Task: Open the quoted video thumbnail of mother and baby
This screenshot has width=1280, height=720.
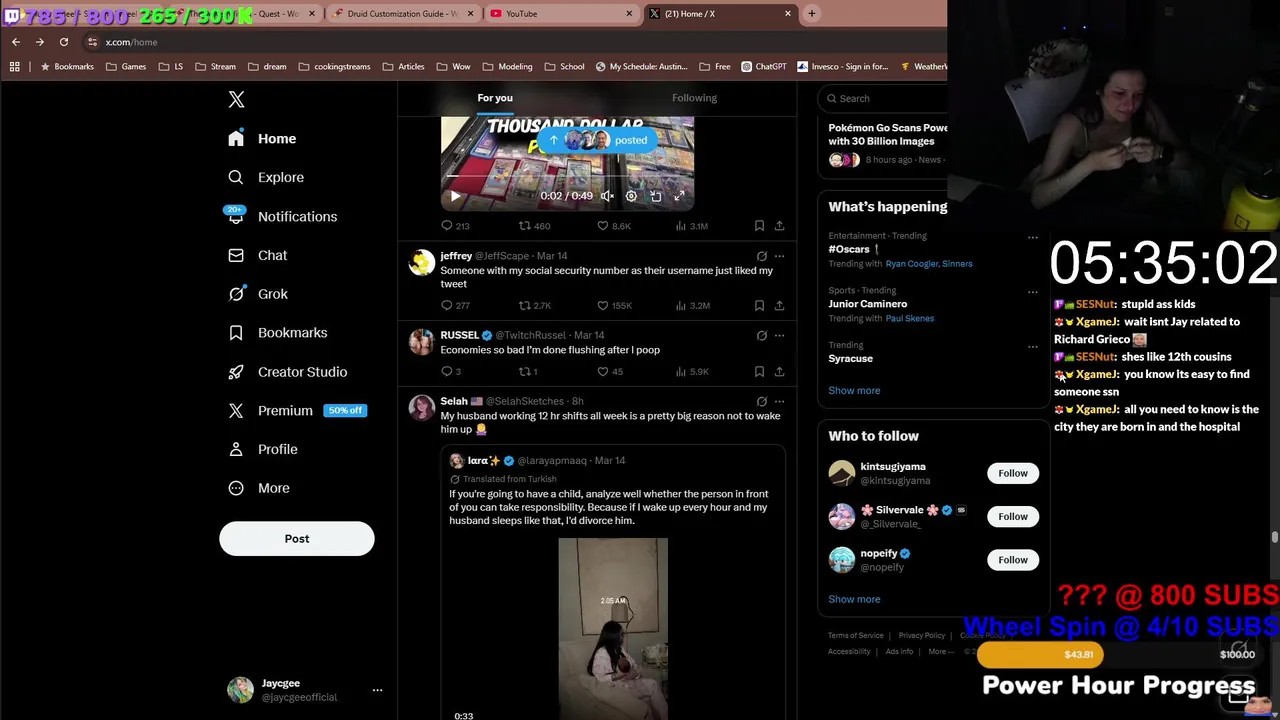Action: 613,629
